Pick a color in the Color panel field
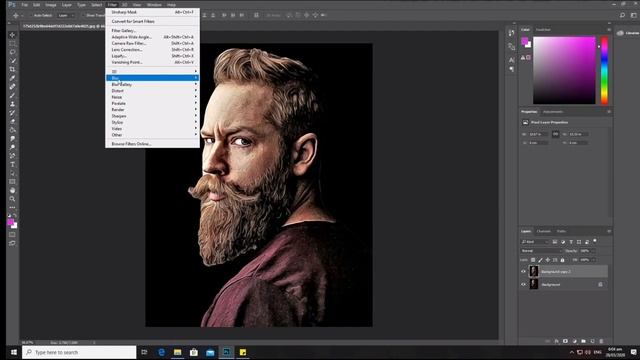 click(x=564, y=70)
